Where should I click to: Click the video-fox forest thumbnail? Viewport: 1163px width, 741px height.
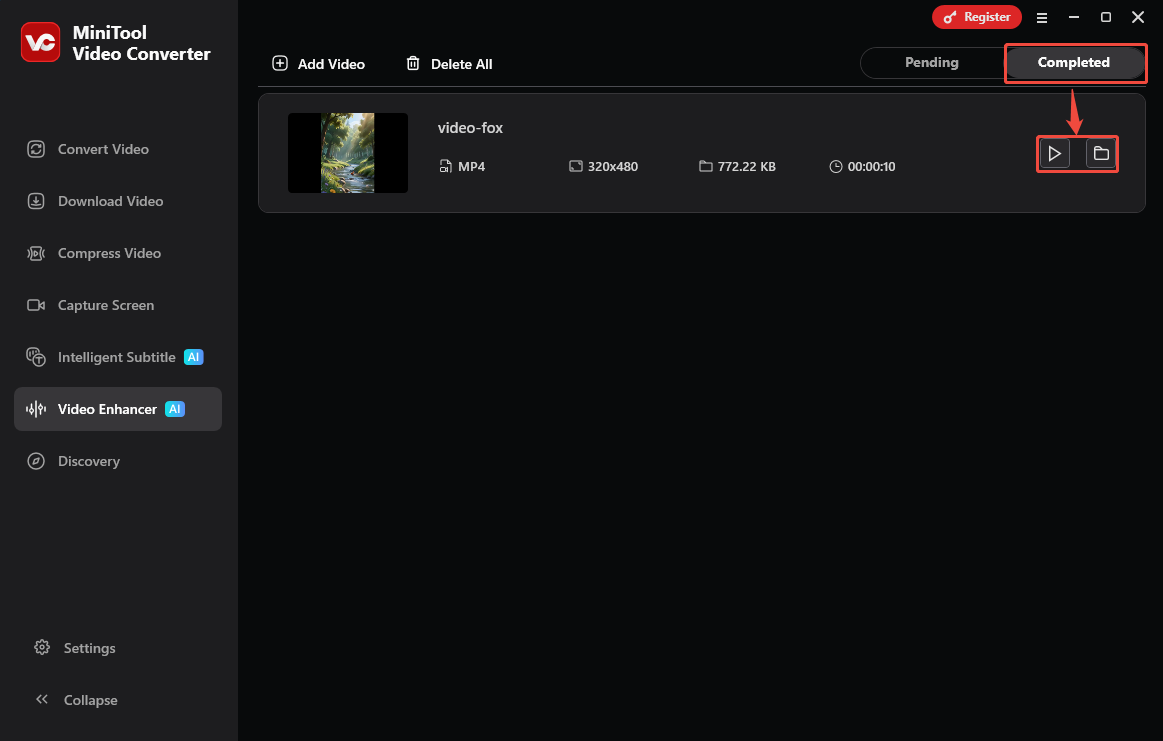coord(348,153)
